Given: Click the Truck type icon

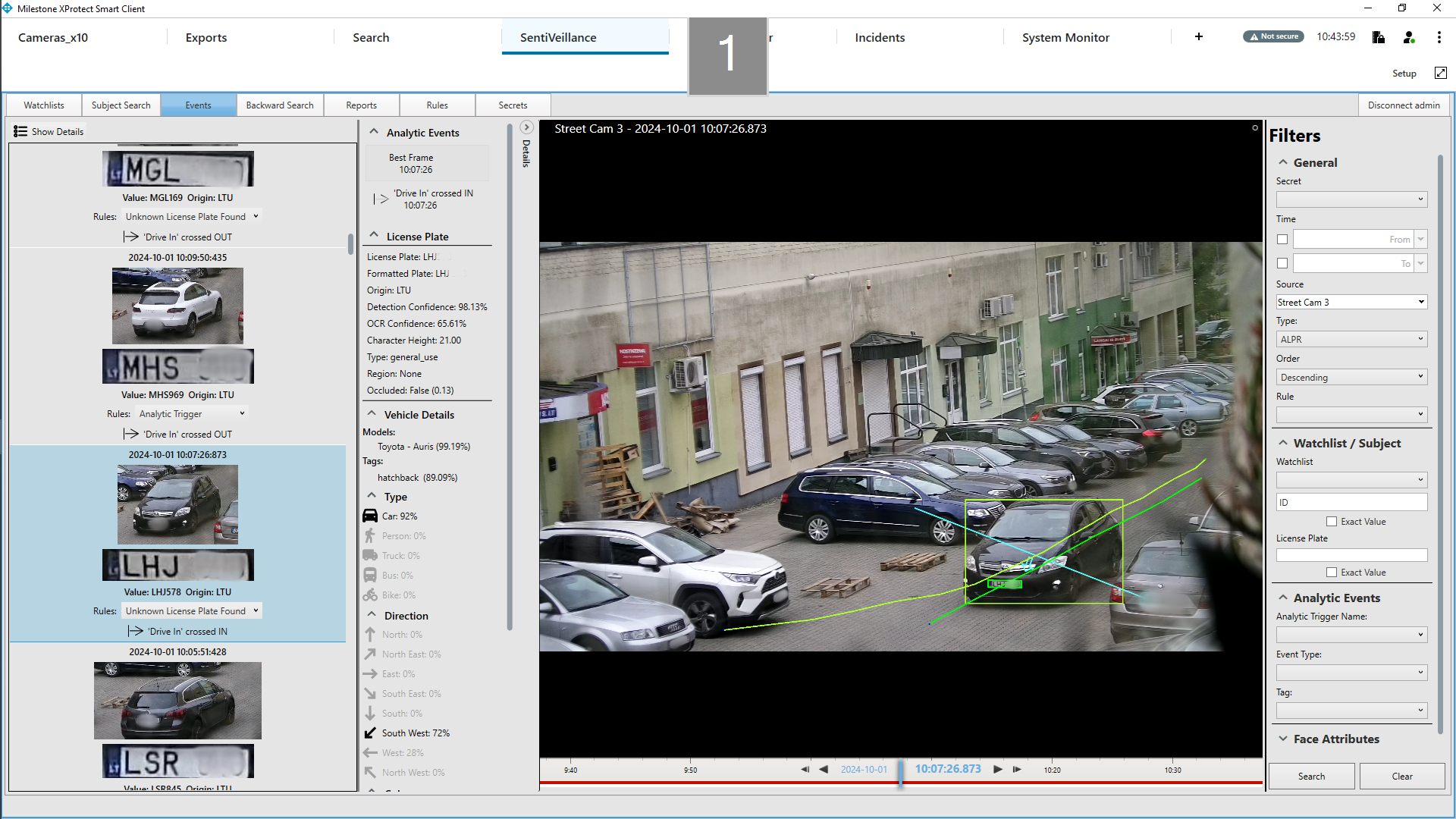Looking at the screenshot, I should click(370, 555).
